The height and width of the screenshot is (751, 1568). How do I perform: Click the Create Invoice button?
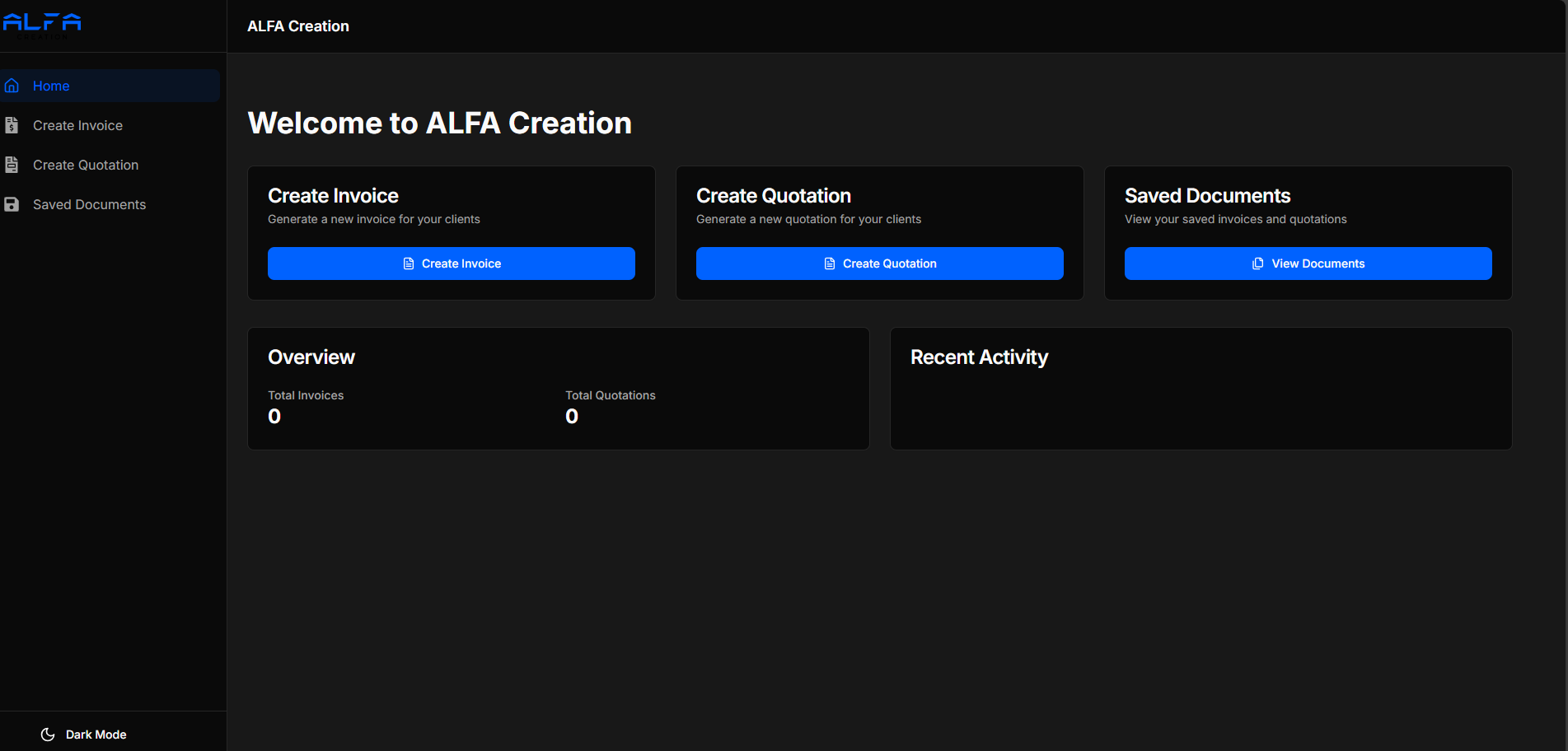(x=452, y=263)
